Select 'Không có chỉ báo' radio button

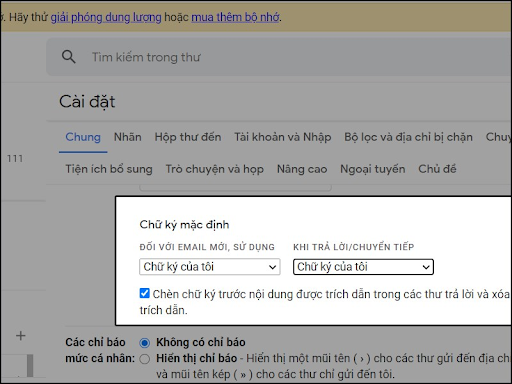click(x=145, y=343)
